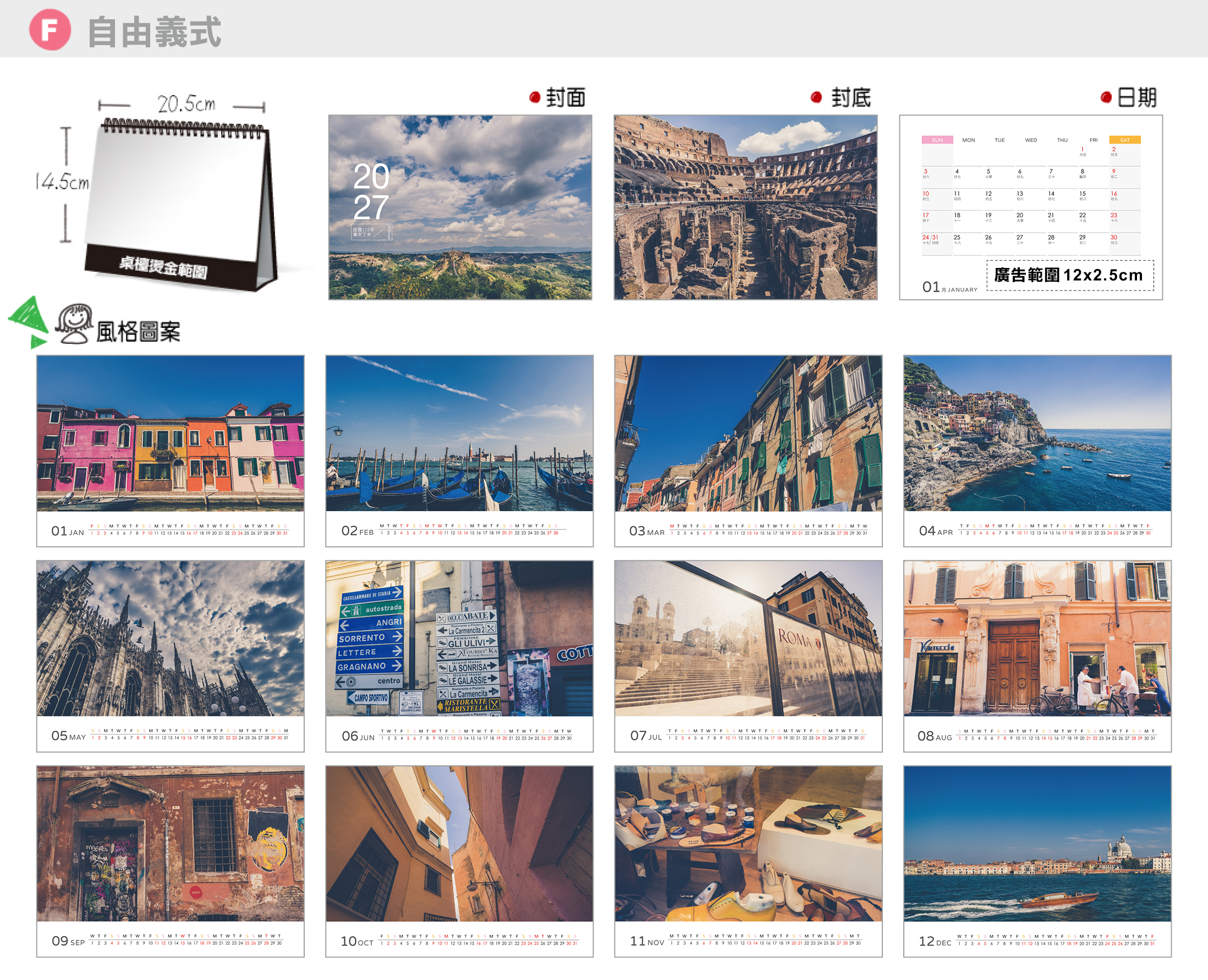The image size is (1208, 980).
Task: Select the 01 JAN colorful houses page
Action: tap(171, 451)
